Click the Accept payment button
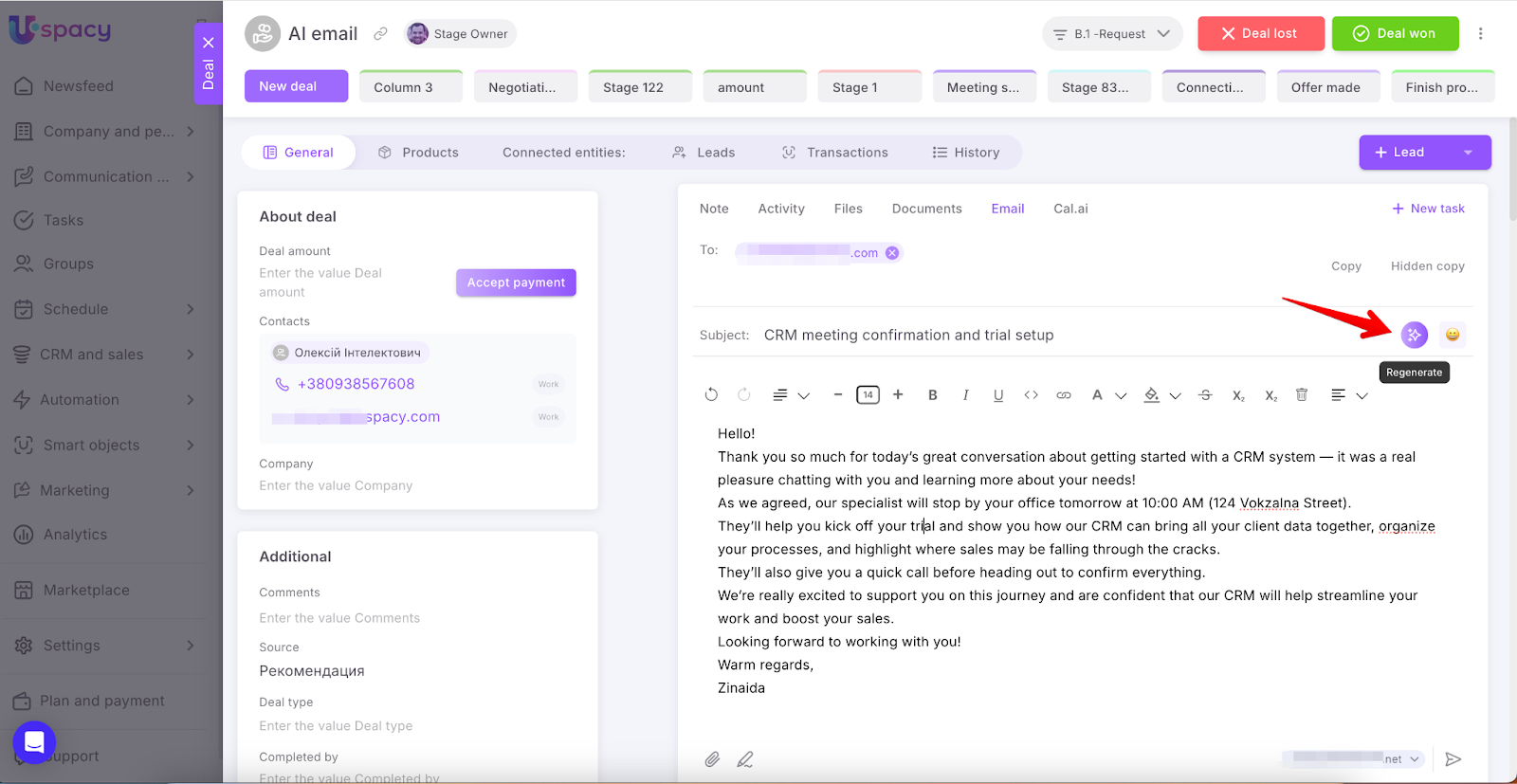This screenshot has width=1517, height=784. point(516,283)
